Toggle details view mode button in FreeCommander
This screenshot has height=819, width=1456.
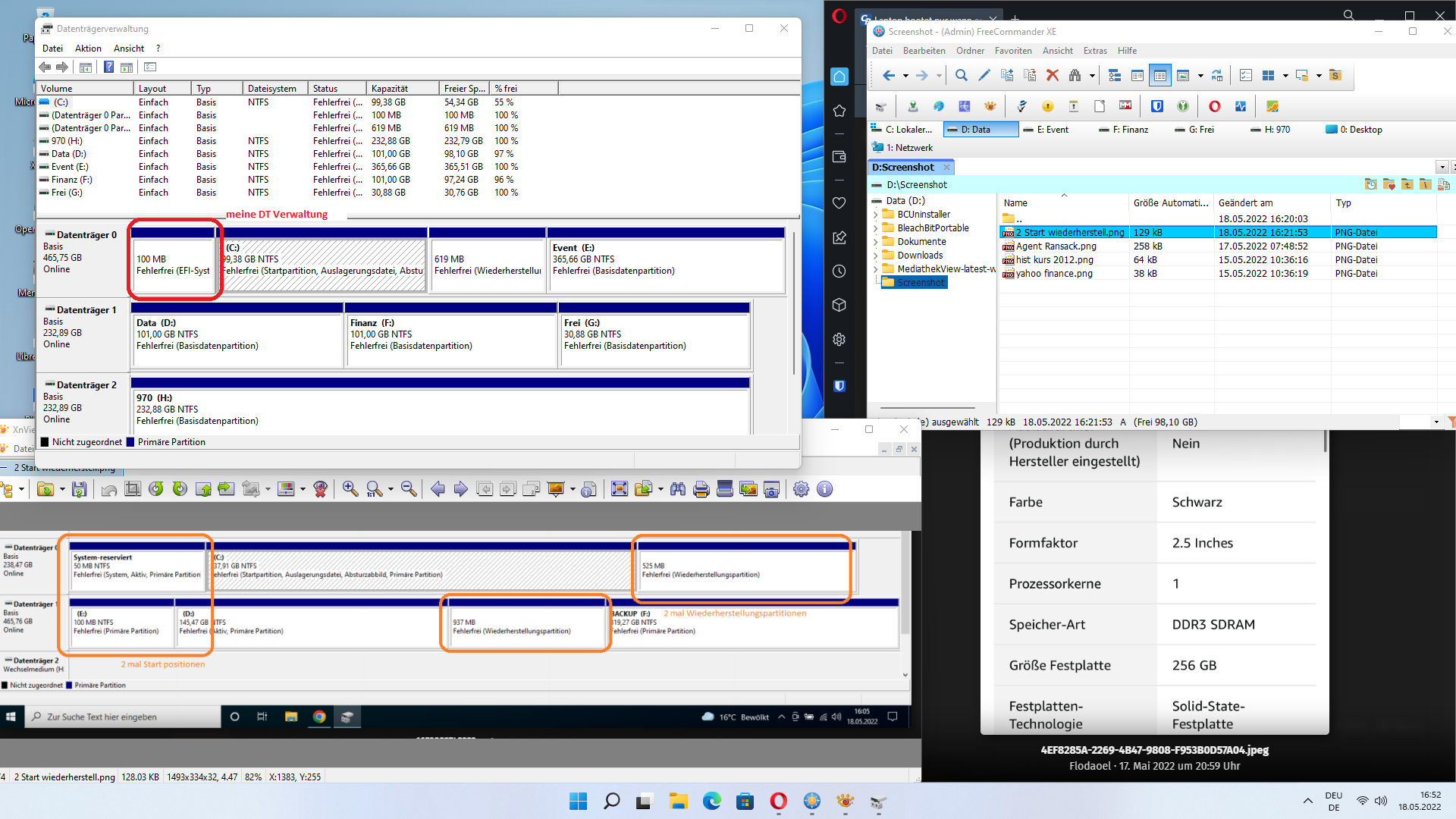pos(1159,75)
